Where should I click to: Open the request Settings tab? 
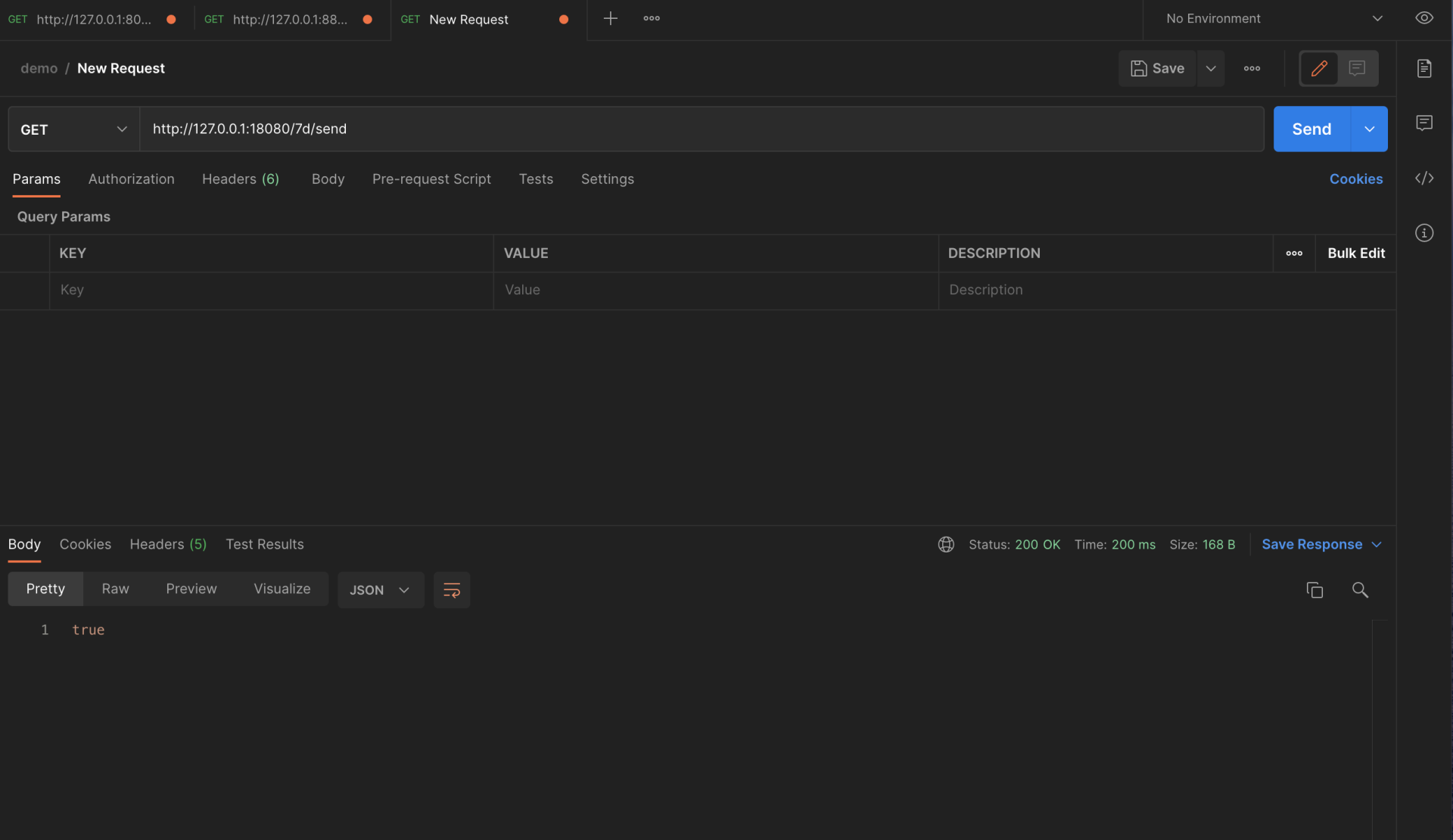(607, 179)
